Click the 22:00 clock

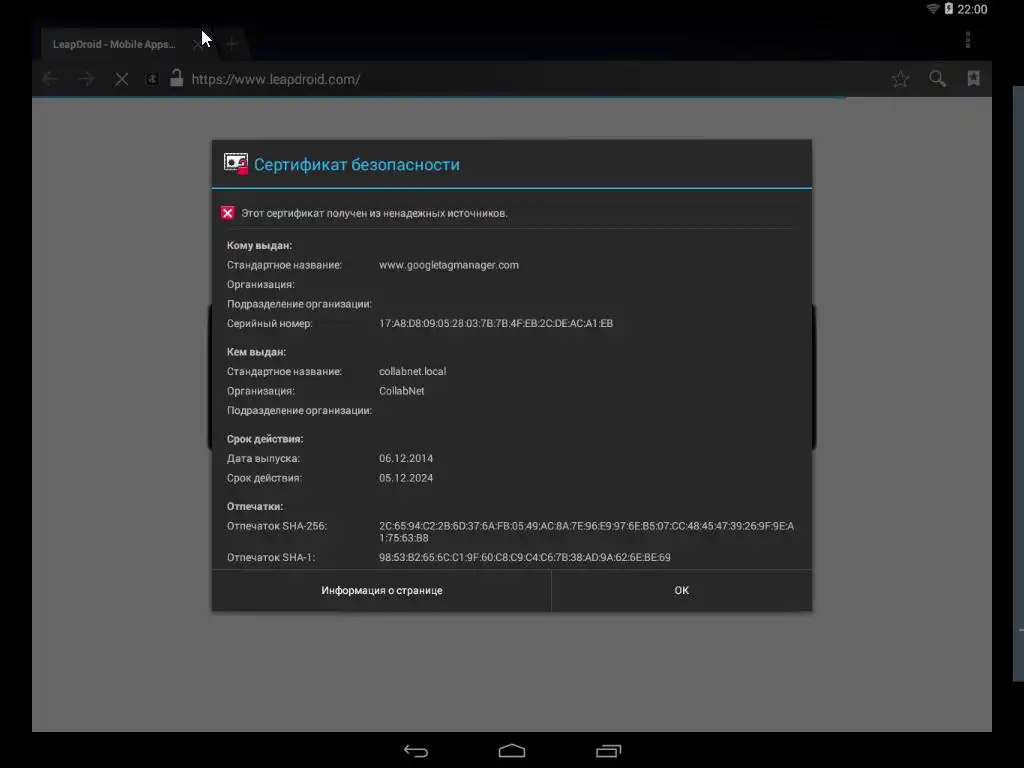pyautogui.click(x=972, y=9)
